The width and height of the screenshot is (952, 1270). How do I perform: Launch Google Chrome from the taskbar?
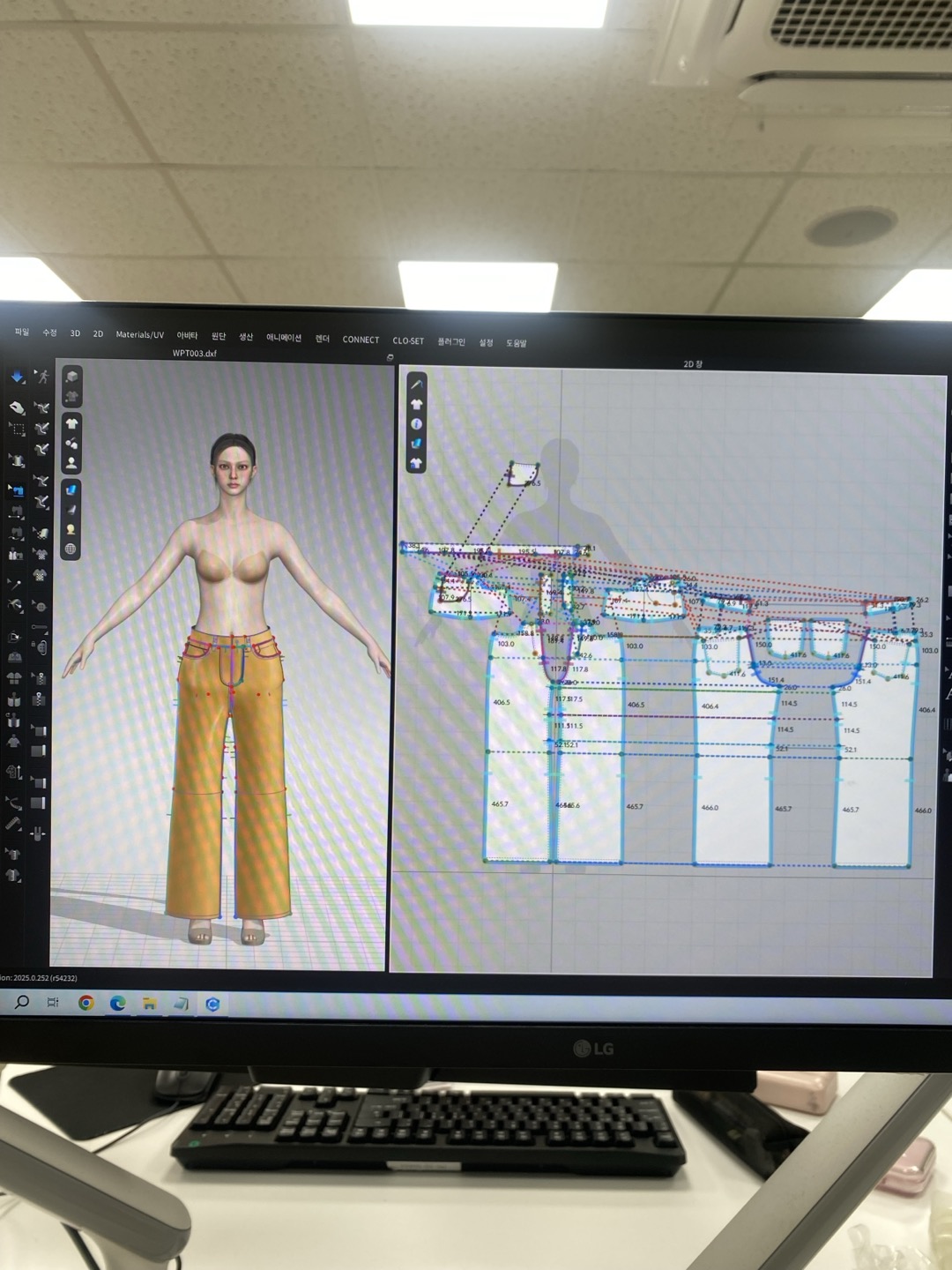point(86,1003)
